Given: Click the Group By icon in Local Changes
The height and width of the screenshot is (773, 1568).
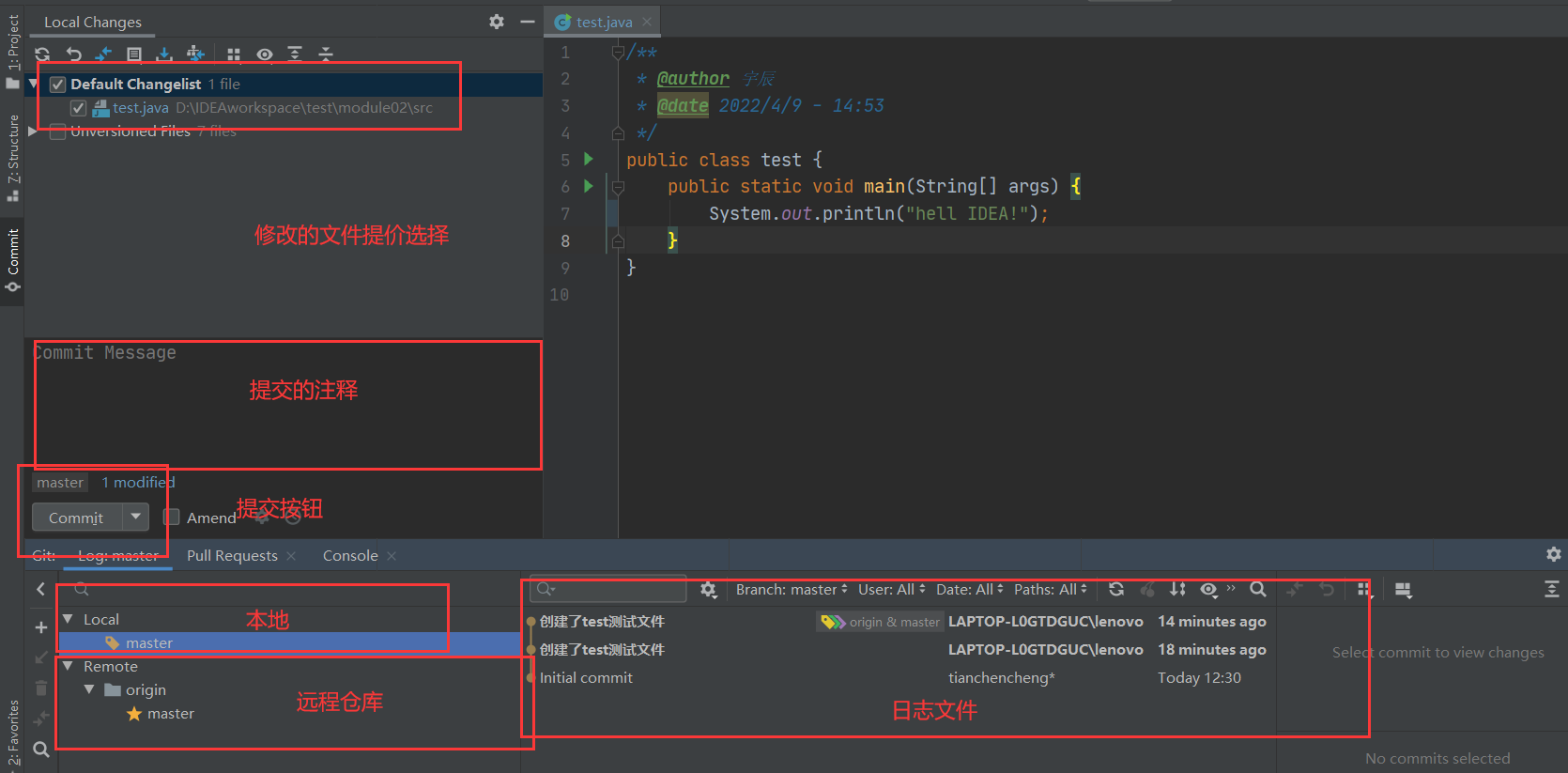Looking at the screenshot, I should (x=234, y=54).
